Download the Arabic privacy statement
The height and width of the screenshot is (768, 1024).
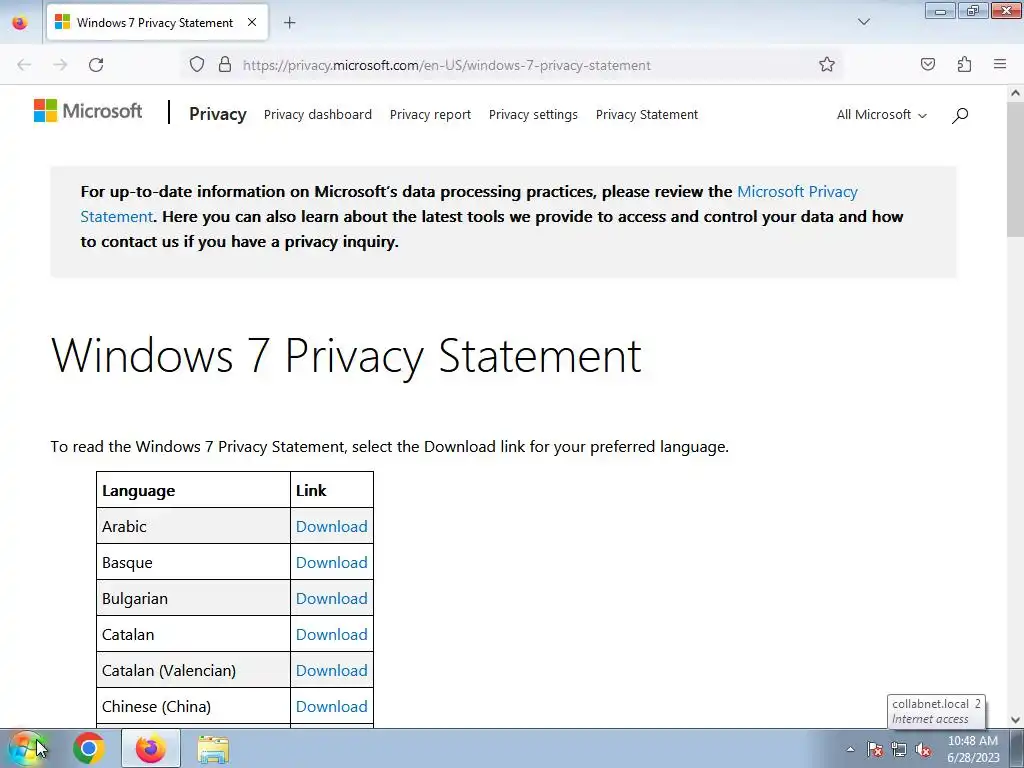tap(331, 526)
